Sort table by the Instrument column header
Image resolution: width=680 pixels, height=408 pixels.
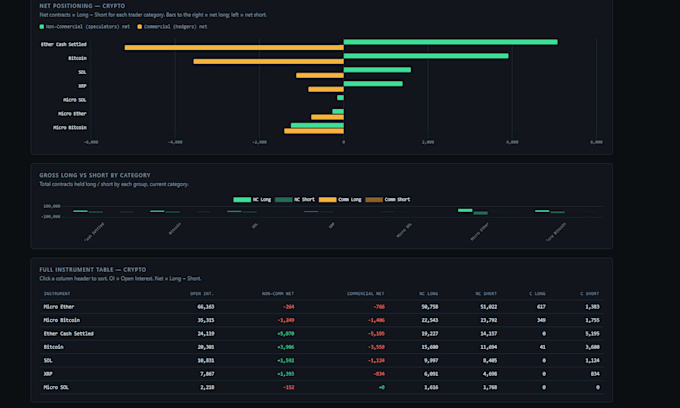57,294
